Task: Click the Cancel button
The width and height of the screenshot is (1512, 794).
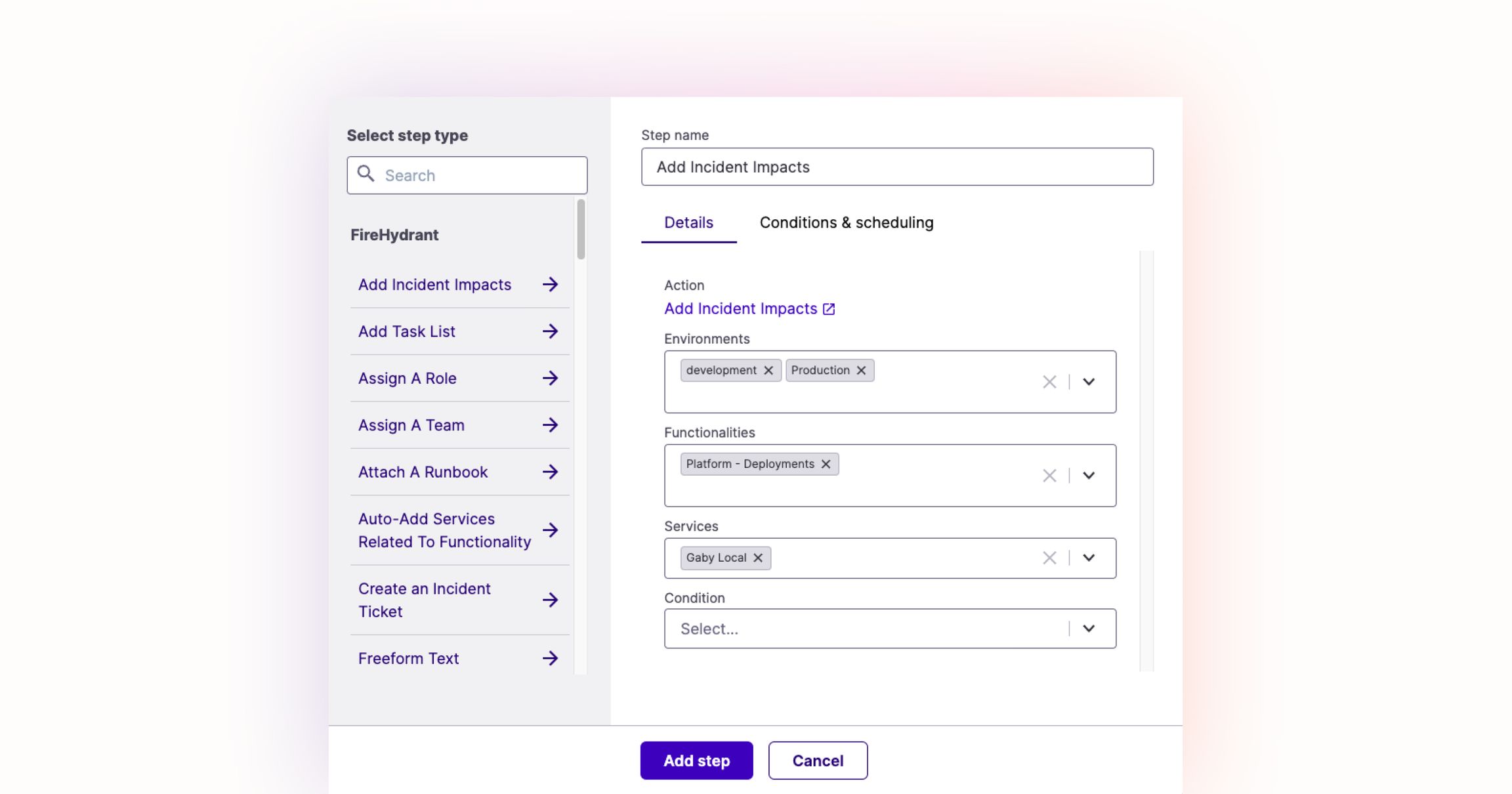Action: [x=818, y=761]
